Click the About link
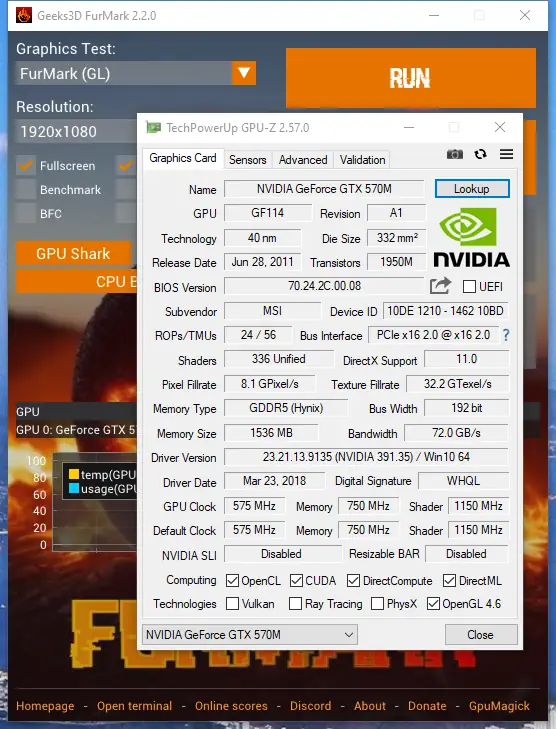This screenshot has width=556, height=729. coord(370,706)
